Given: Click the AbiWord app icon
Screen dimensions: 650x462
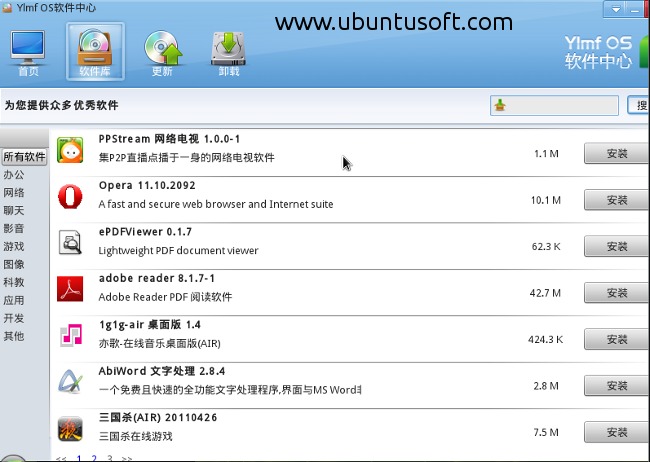Looking at the screenshot, I should point(70,382).
